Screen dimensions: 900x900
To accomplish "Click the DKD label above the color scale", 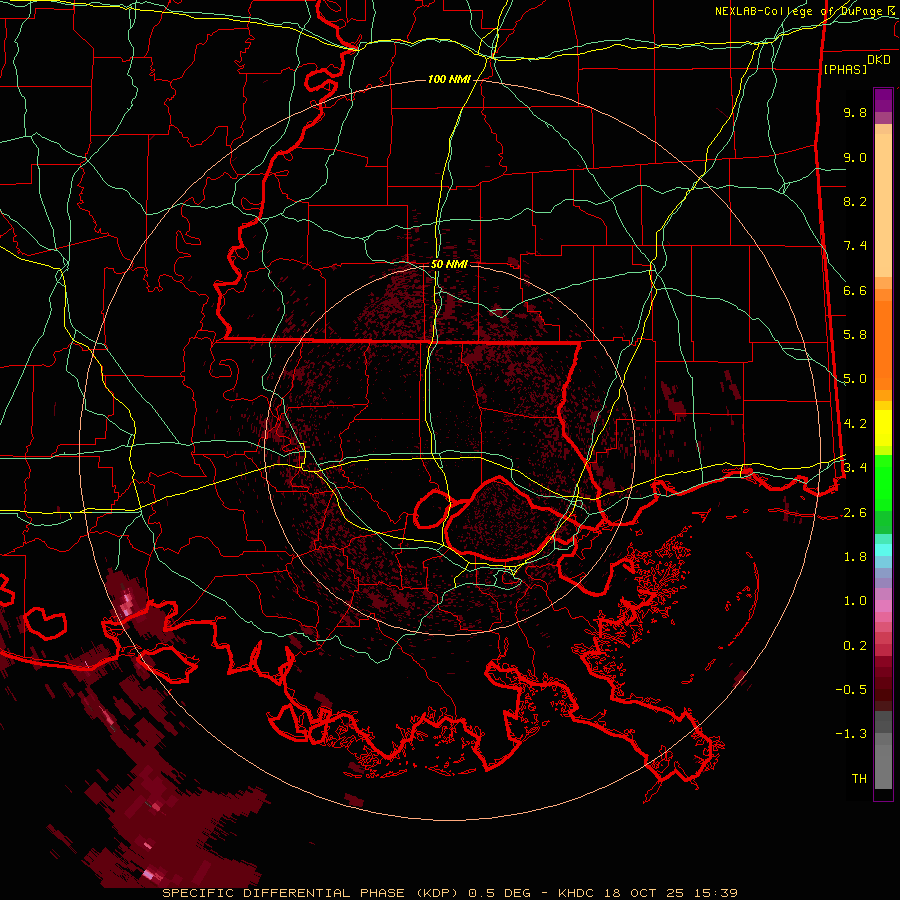I will [878, 59].
